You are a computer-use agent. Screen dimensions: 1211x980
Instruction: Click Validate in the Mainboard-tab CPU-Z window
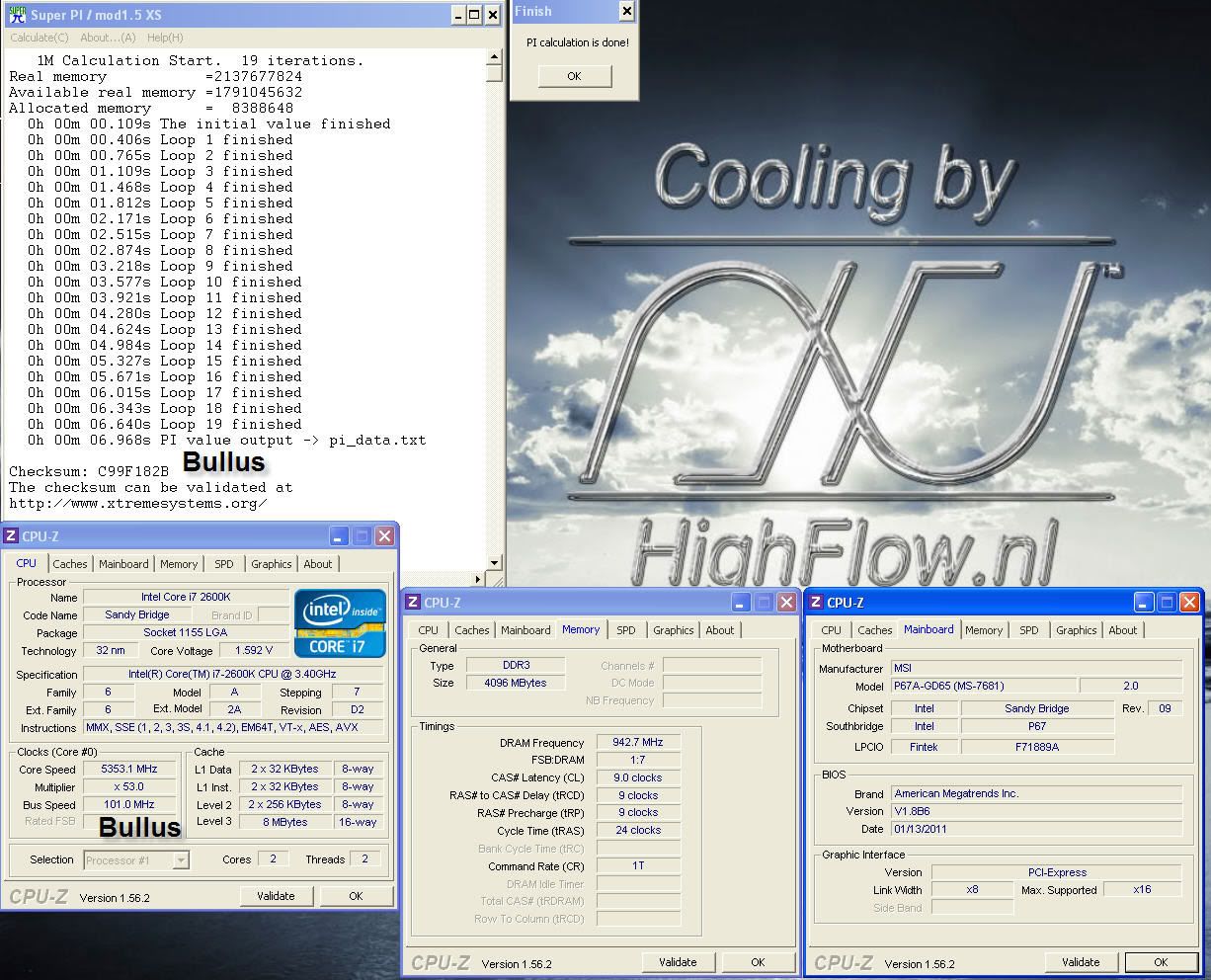(1081, 962)
